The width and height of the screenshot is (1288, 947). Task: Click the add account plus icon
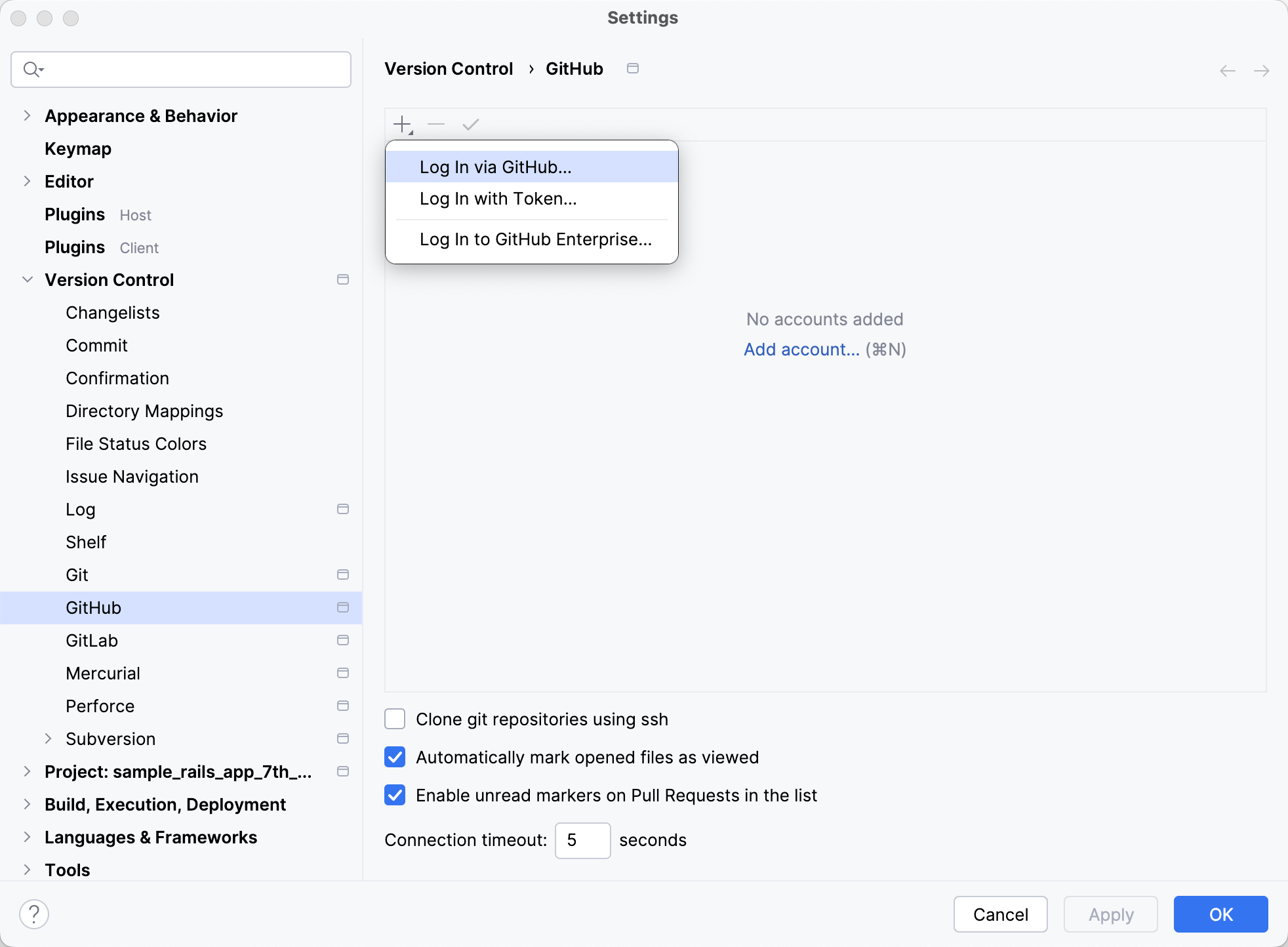coord(401,123)
